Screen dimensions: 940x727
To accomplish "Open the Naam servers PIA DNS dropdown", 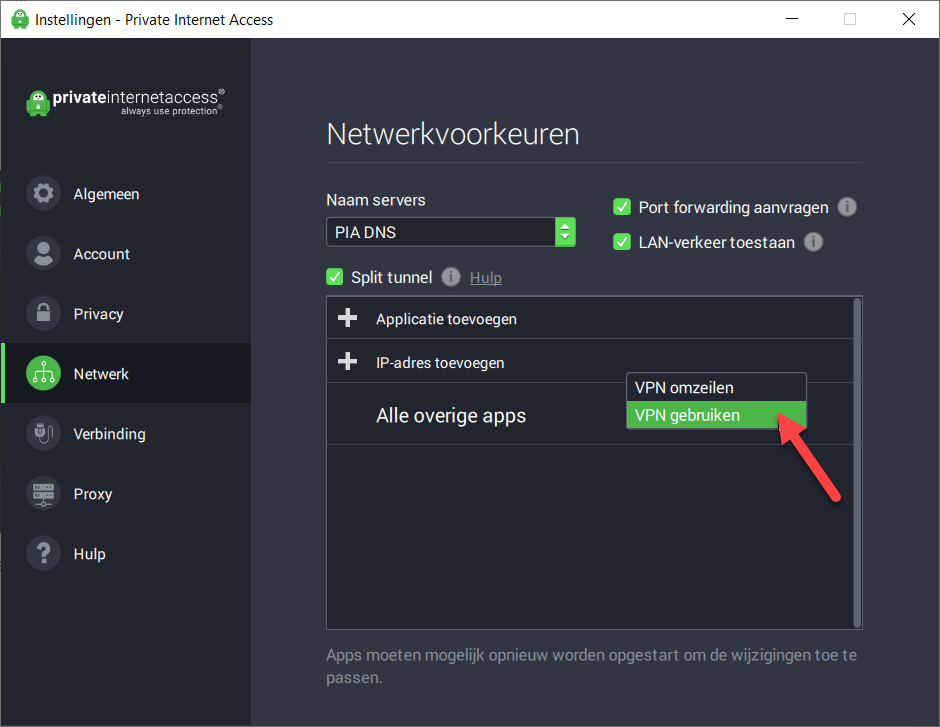I will pyautogui.click(x=451, y=232).
